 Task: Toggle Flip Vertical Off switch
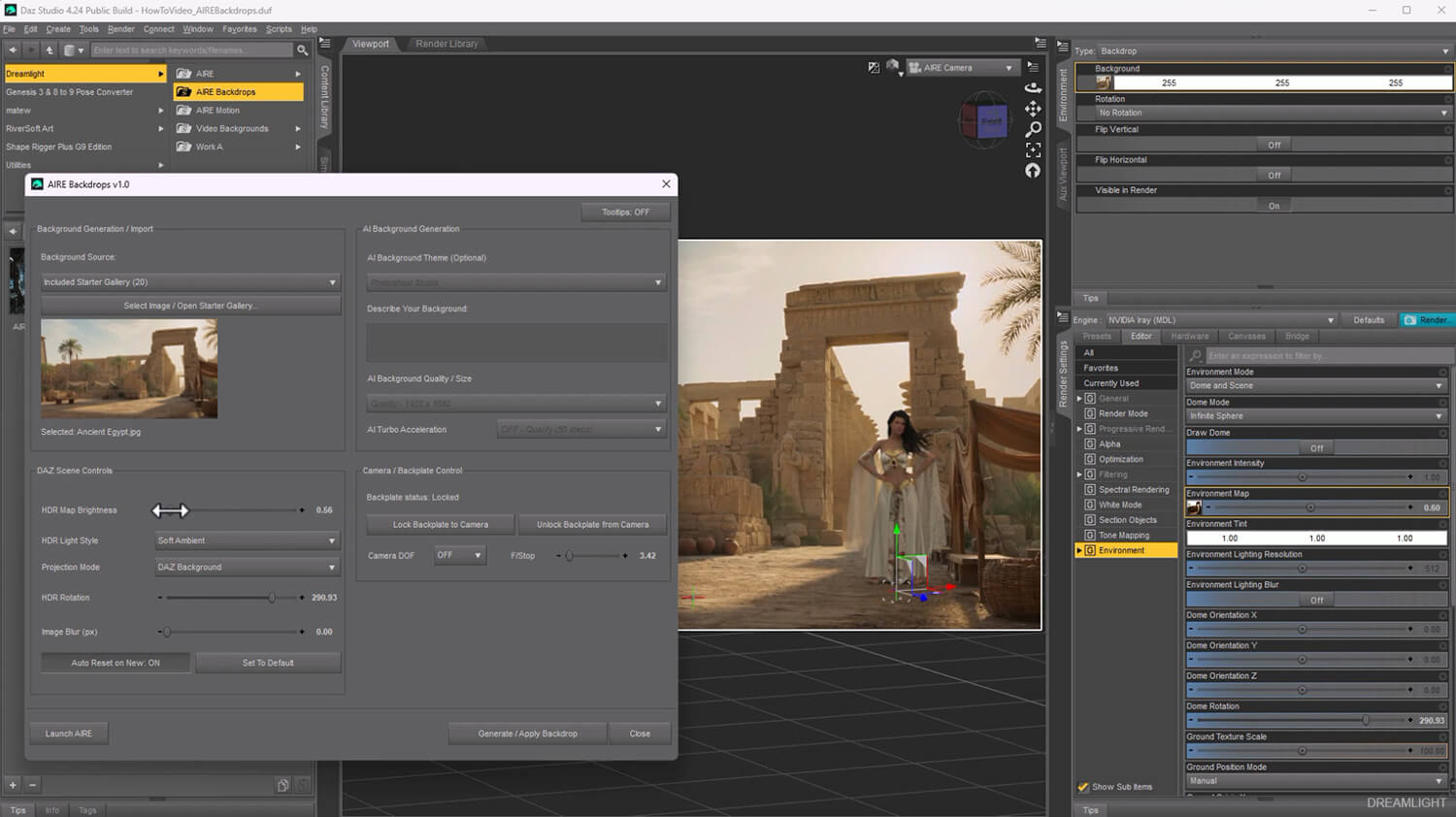pos(1274,145)
